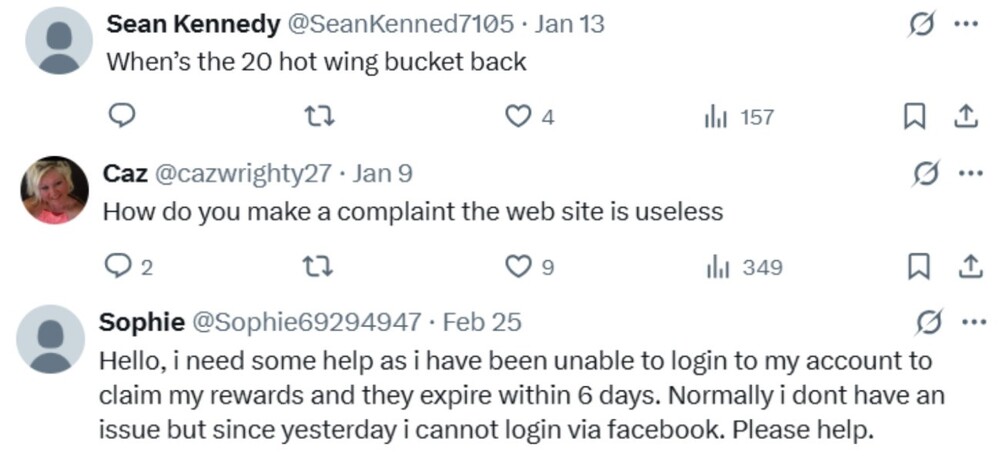Share Sean Kennedy's tweet
Image resolution: width=1000 pixels, height=462 pixels.
tap(965, 118)
